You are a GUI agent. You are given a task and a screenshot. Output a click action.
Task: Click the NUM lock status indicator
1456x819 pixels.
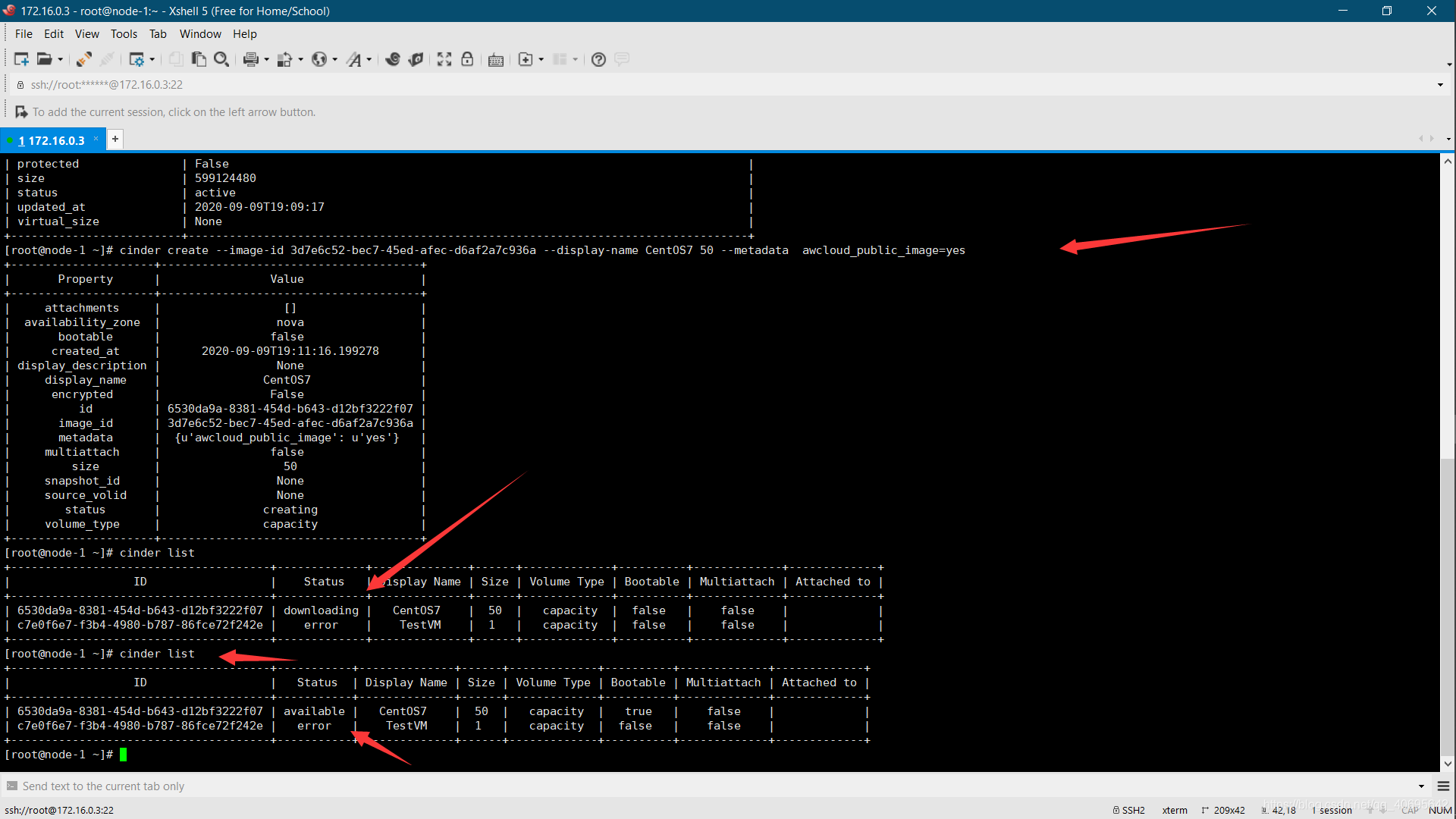click(x=1439, y=810)
